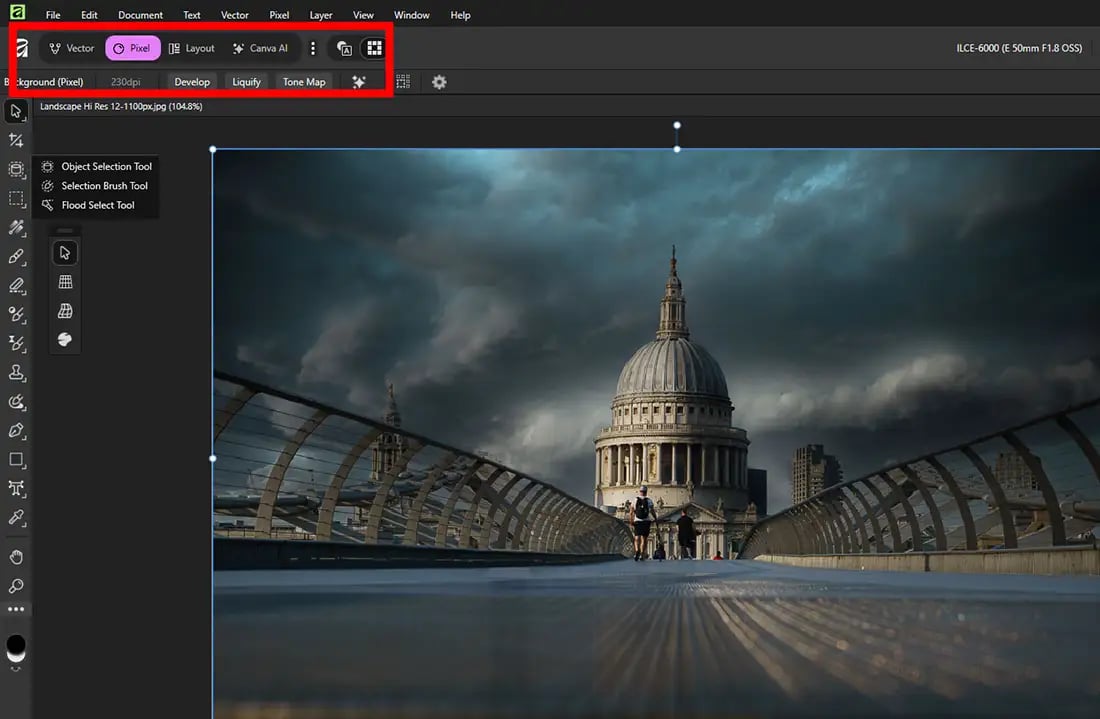Switch to the Canva AI studio

tap(260, 48)
